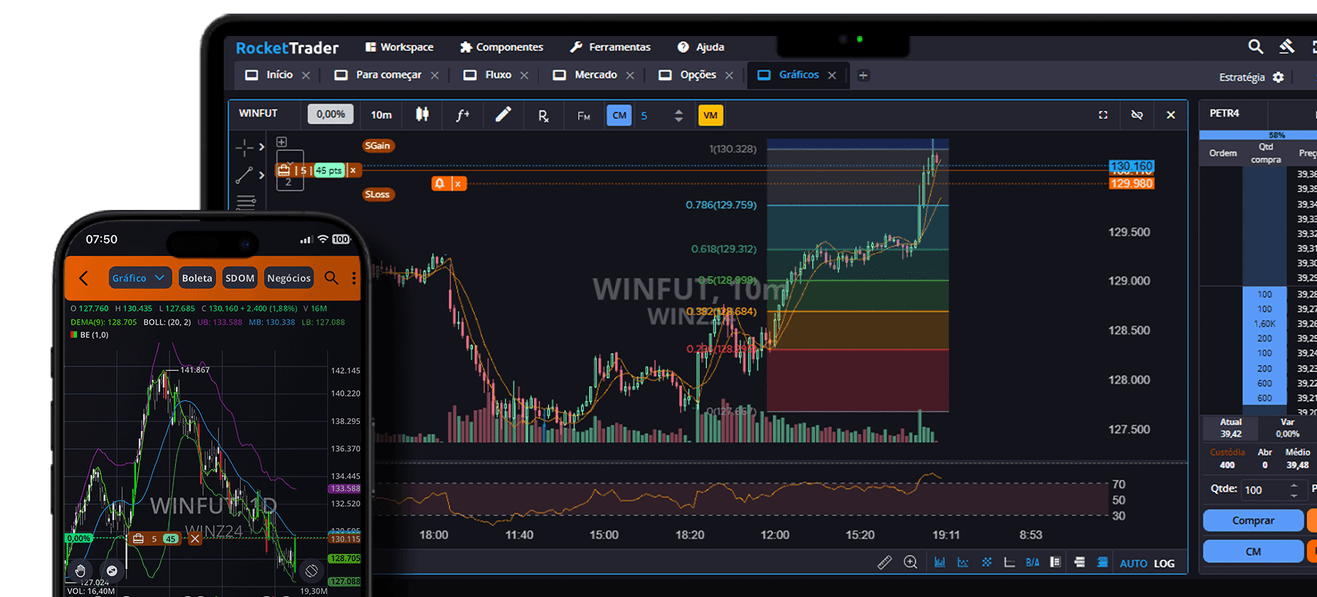Open the Workspace menu

[399, 47]
